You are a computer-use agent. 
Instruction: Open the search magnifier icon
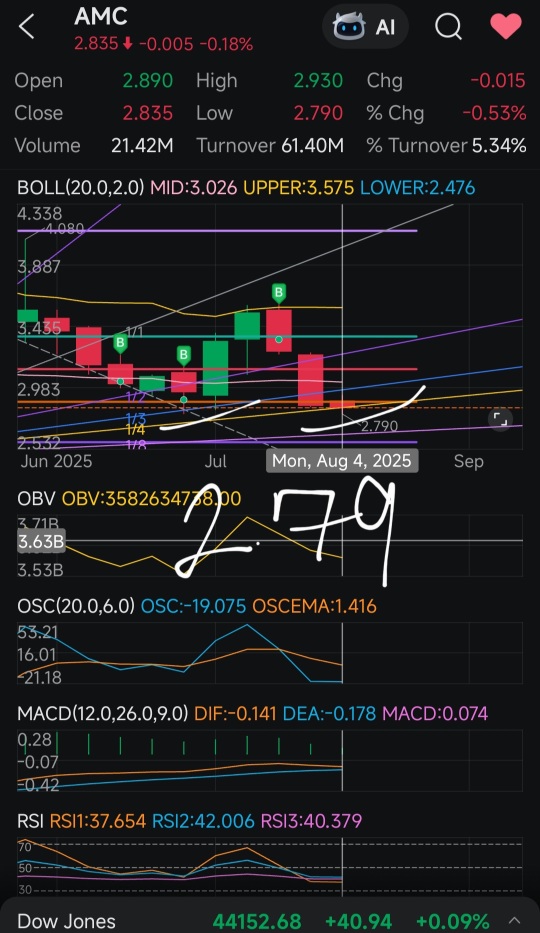coord(448,27)
